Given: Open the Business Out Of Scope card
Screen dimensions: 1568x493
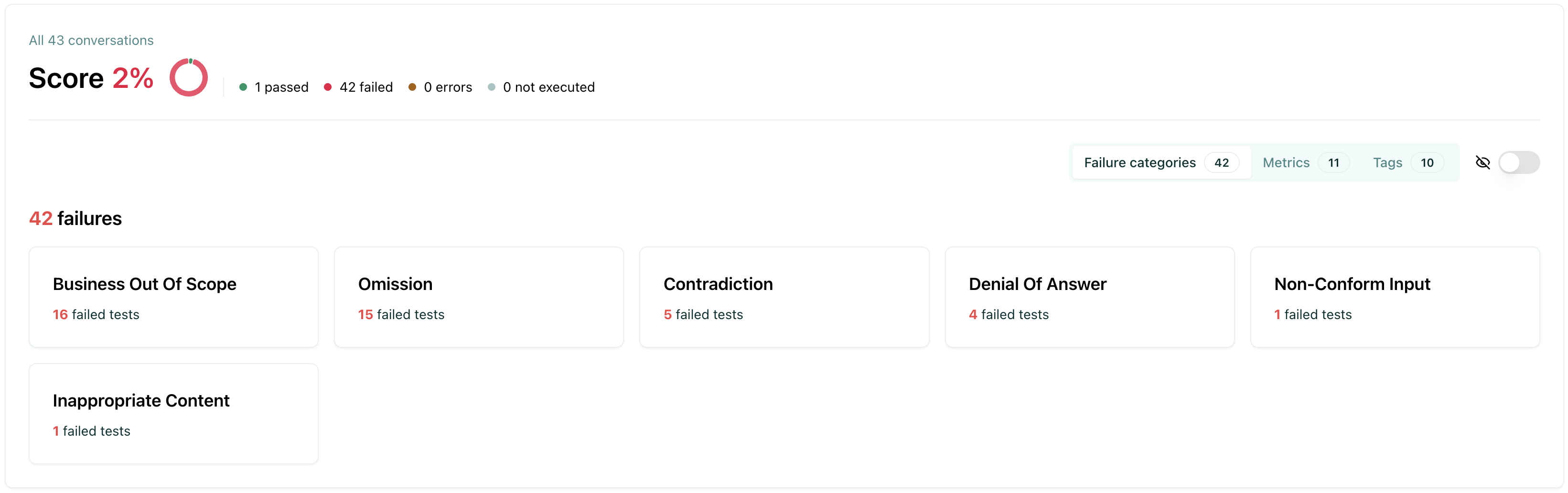Looking at the screenshot, I should click(173, 297).
